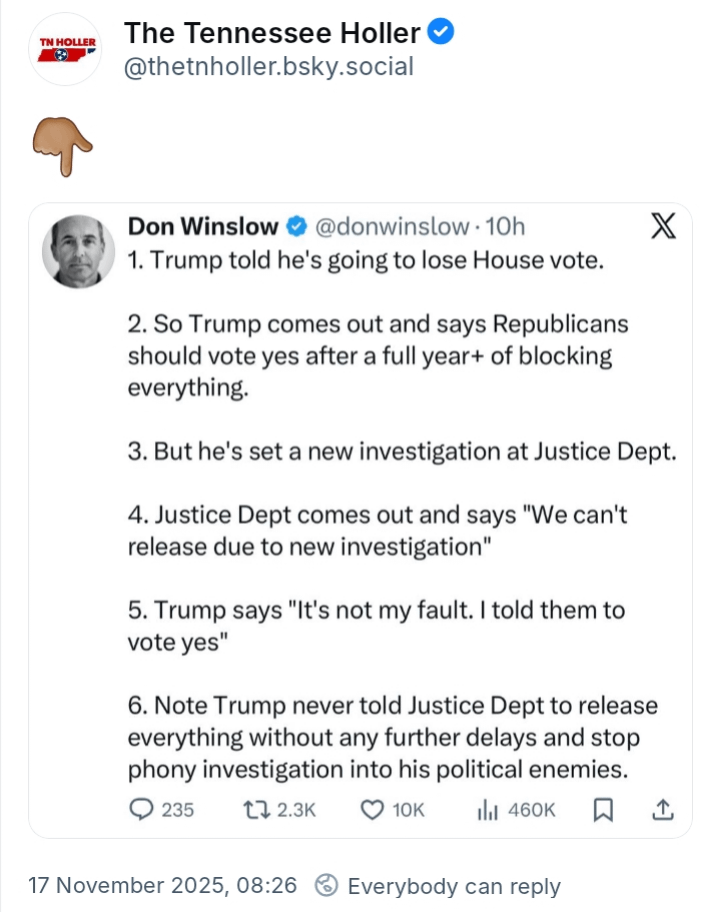Click the views chart icon showing 460K
This screenshot has height=912, width=720.
point(487,809)
